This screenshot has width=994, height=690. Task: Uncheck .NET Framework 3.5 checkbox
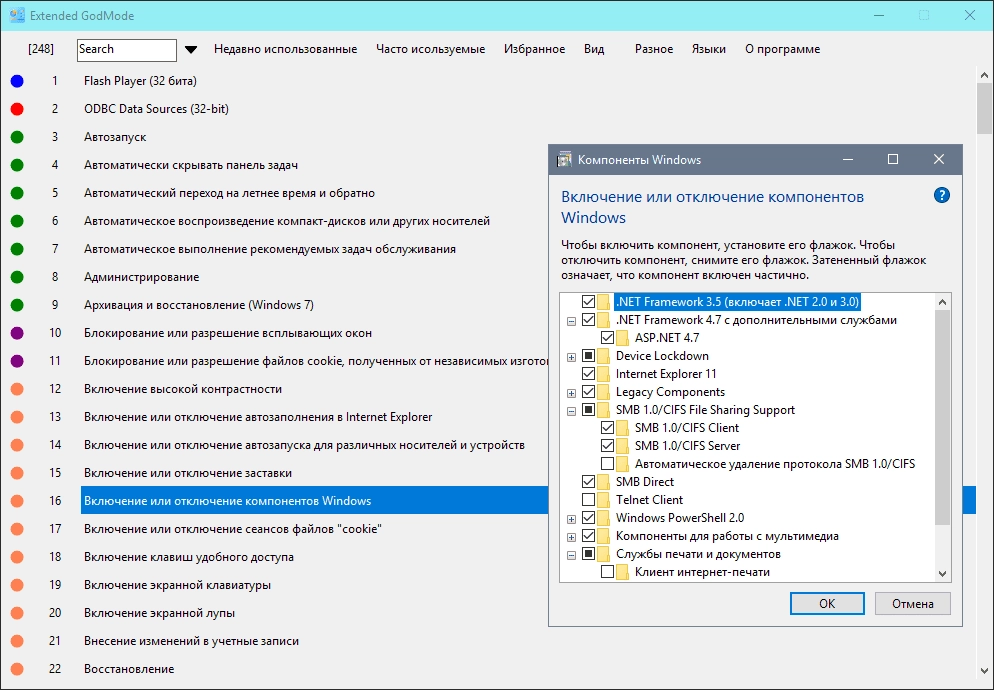pyautogui.click(x=588, y=302)
